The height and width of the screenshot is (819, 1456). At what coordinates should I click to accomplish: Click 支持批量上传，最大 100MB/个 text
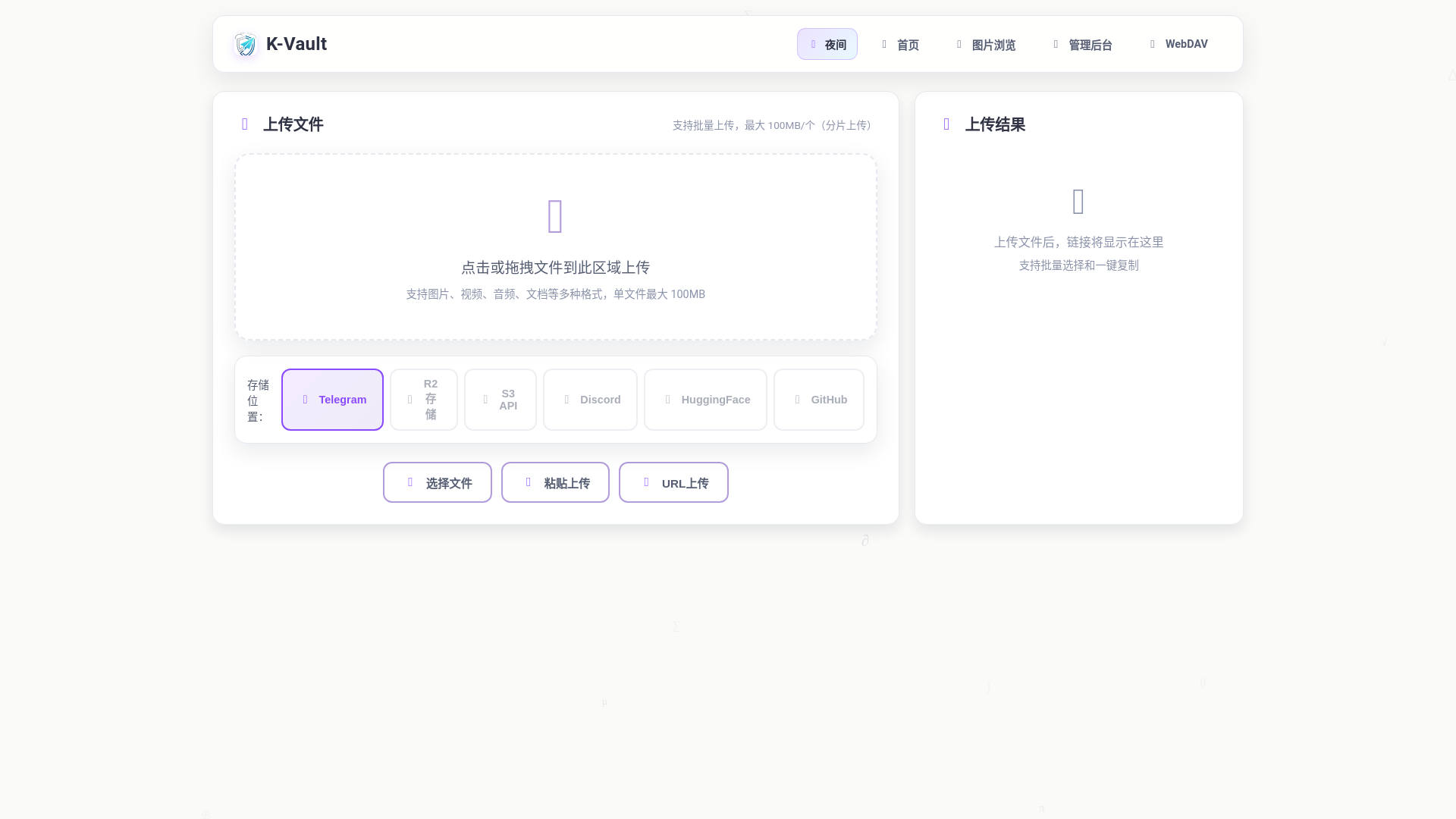[773, 125]
